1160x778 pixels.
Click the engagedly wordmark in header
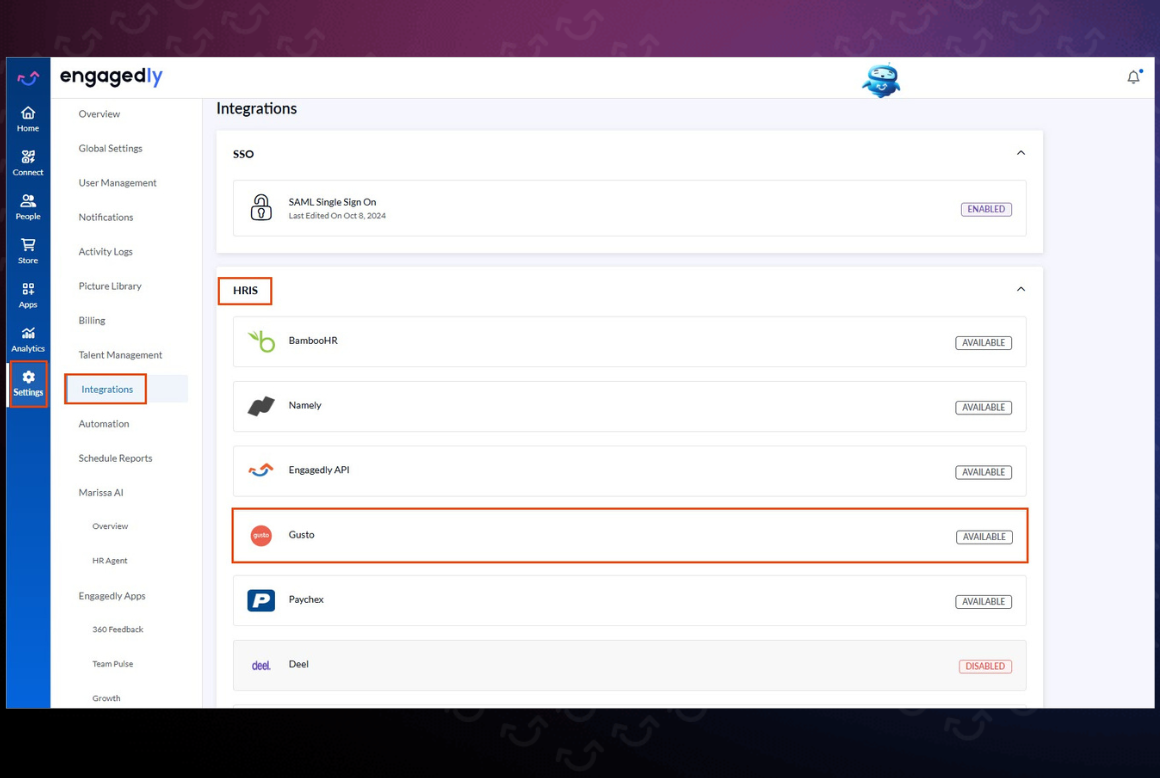pyautogui.click(x=111, y=77)
